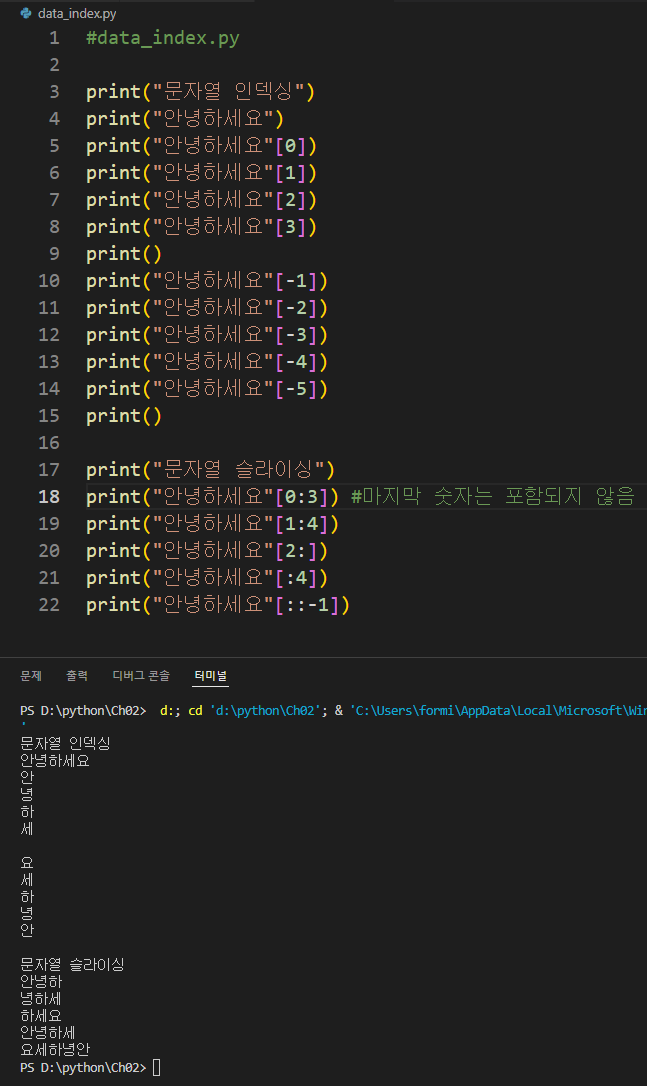Click terminal output line 안녕하
Image resolution: width=647 pixels, height=1086 pixels.
click(x=41, y=981)
